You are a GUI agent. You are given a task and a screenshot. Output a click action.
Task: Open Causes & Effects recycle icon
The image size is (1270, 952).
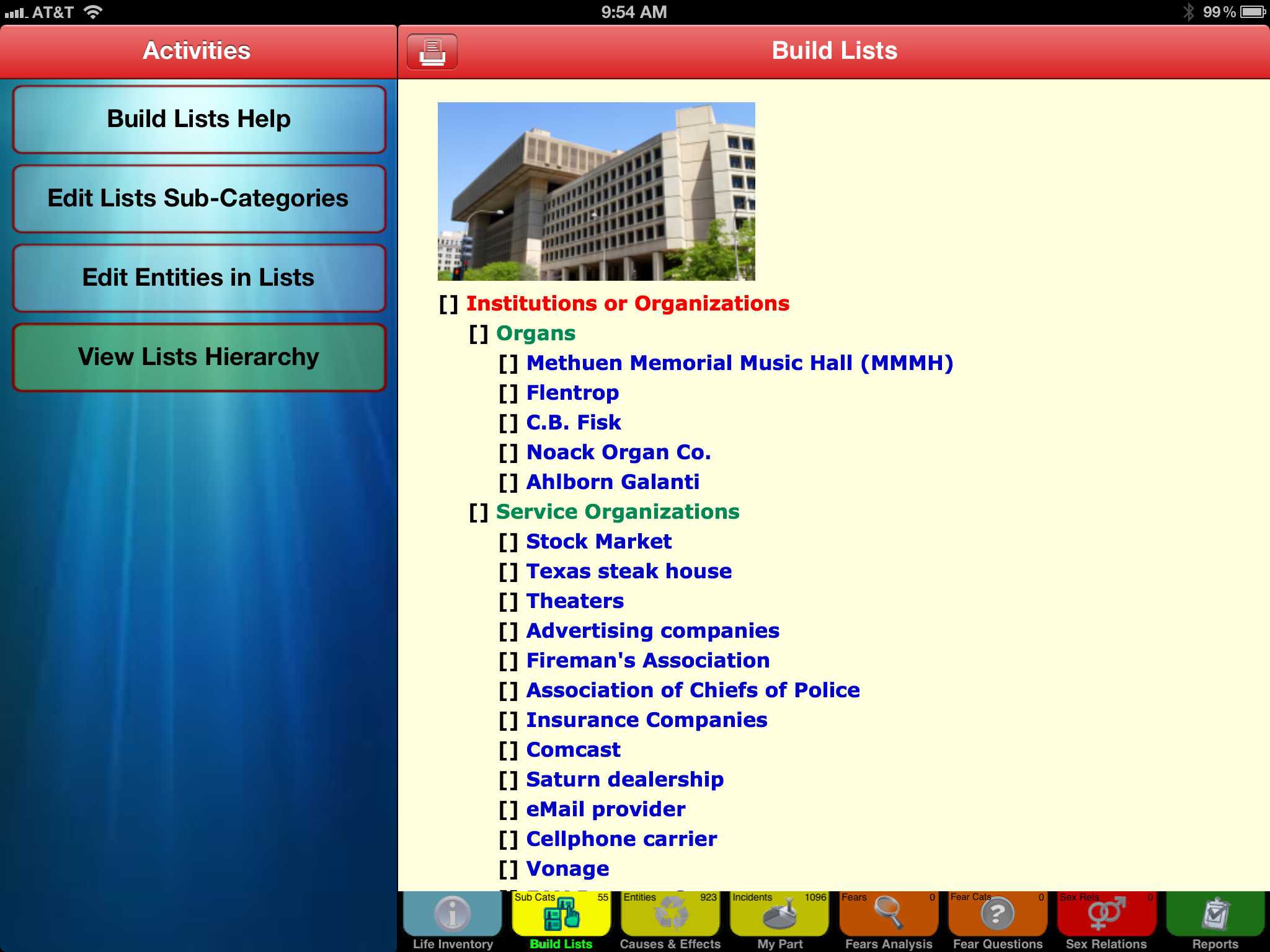point(671,914)
